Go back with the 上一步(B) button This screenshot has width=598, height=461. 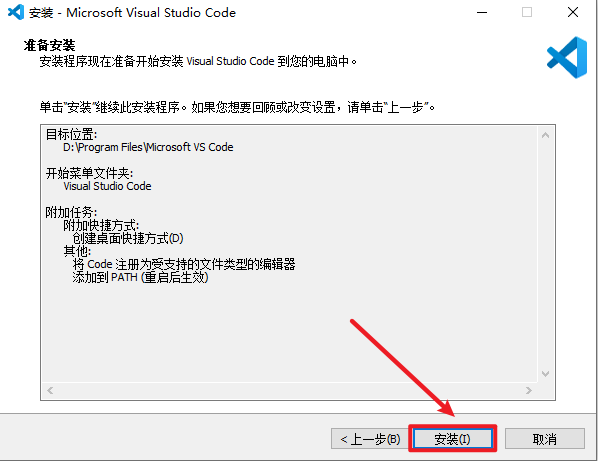click(370, 439)
